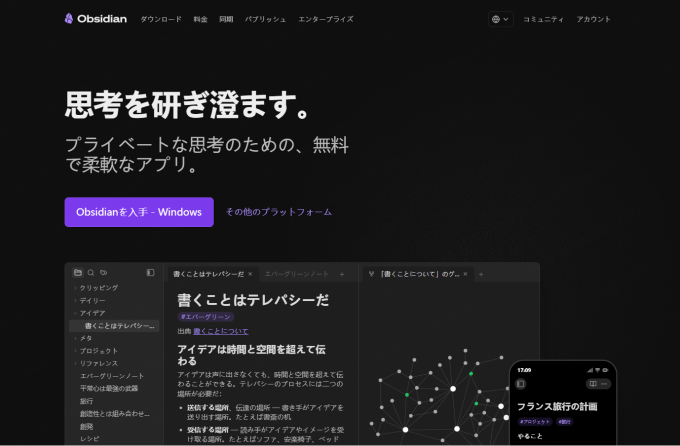
Task: Open the globe language selector
Action: pos(500,19)
